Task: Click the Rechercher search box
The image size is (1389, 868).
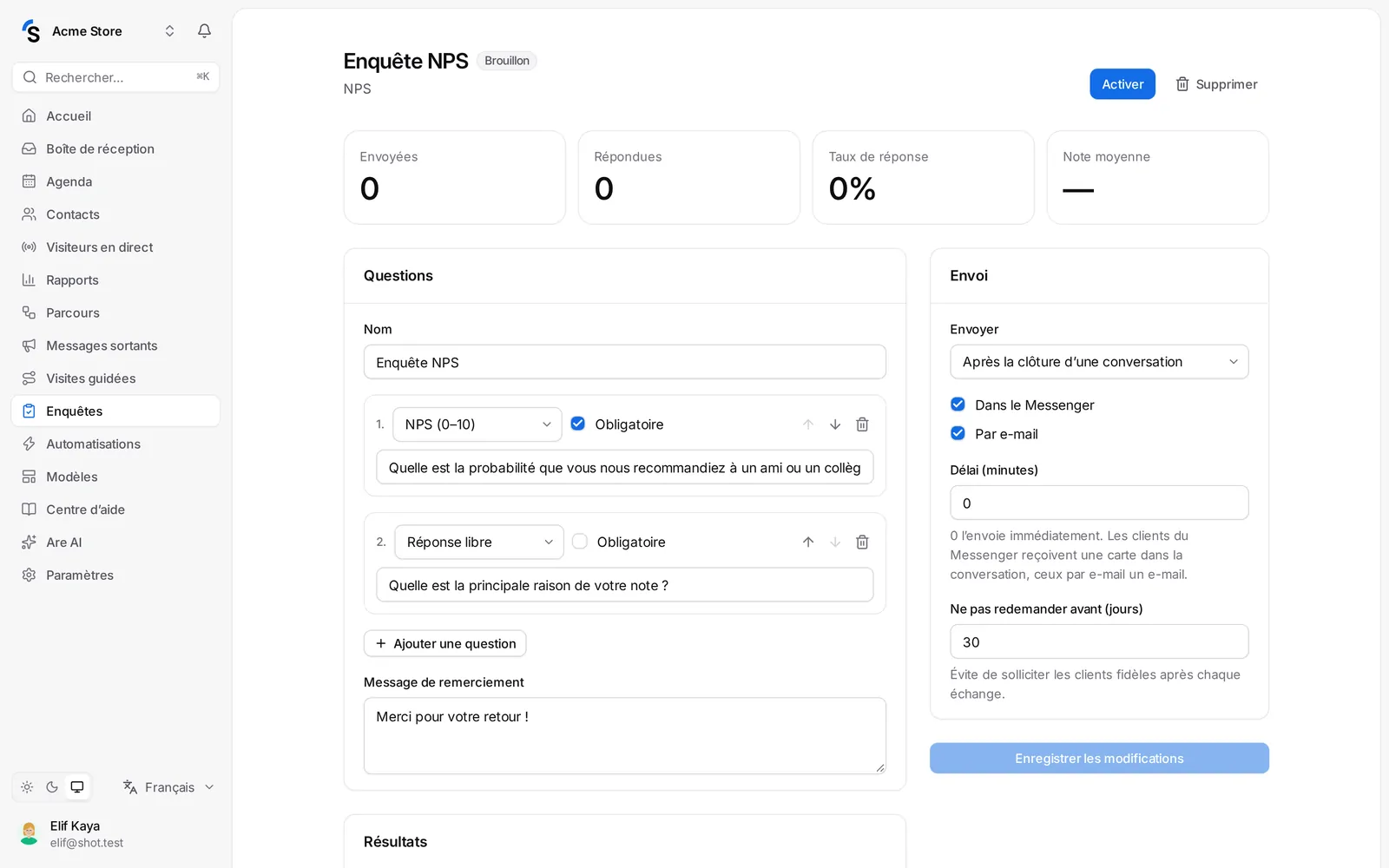Action: tap(115, 77)
